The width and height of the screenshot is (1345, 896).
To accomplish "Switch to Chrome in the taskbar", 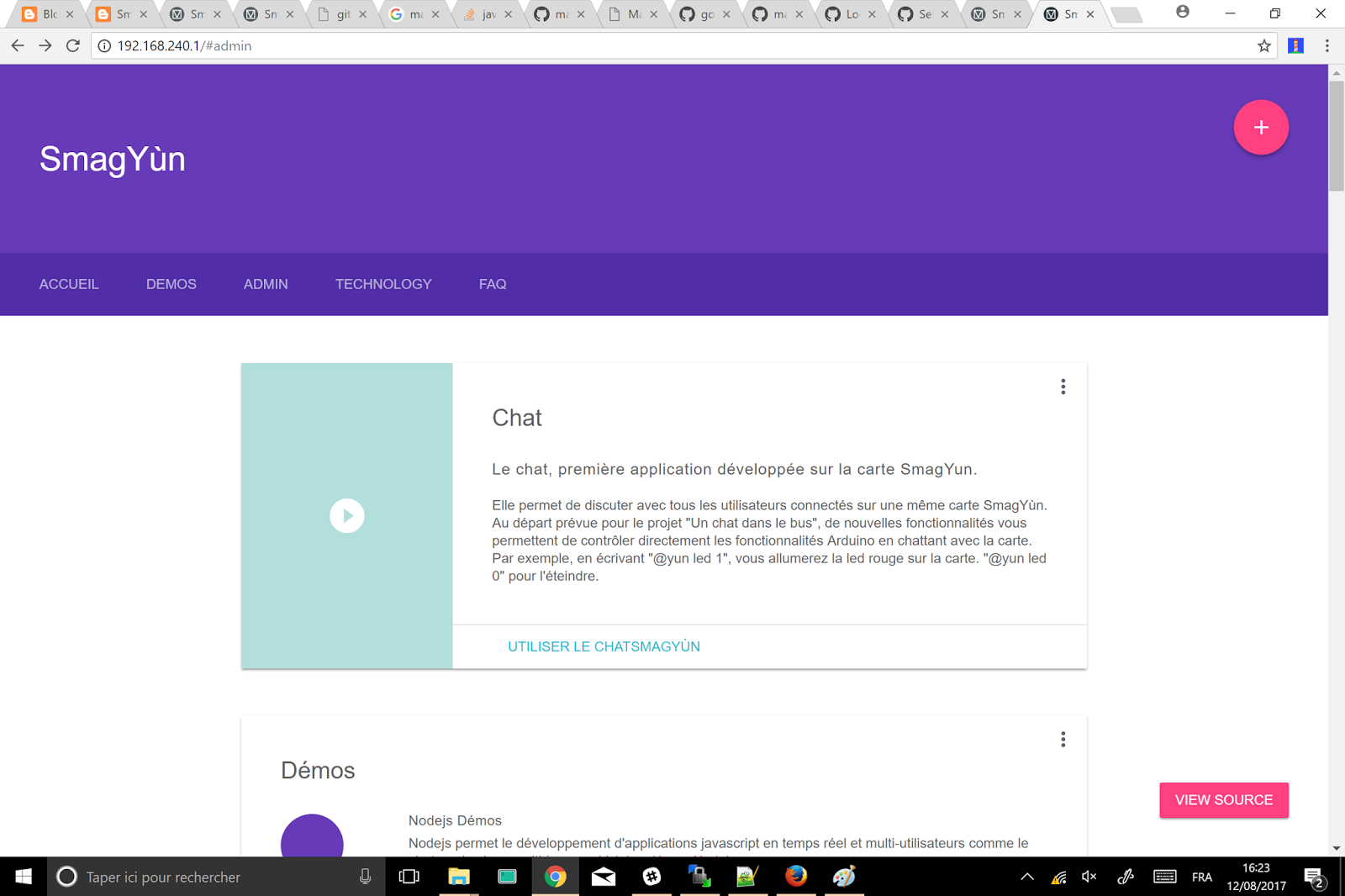I will pyautogui.click(x=556, y=877).
